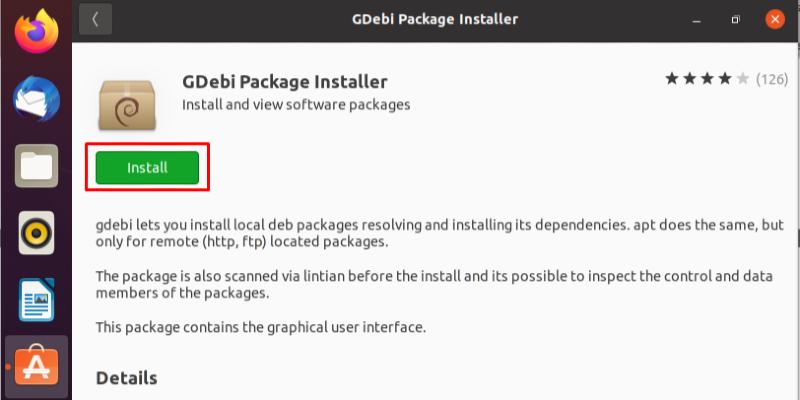Click the paragraph mentioning lintian scanning

(435, 284)
